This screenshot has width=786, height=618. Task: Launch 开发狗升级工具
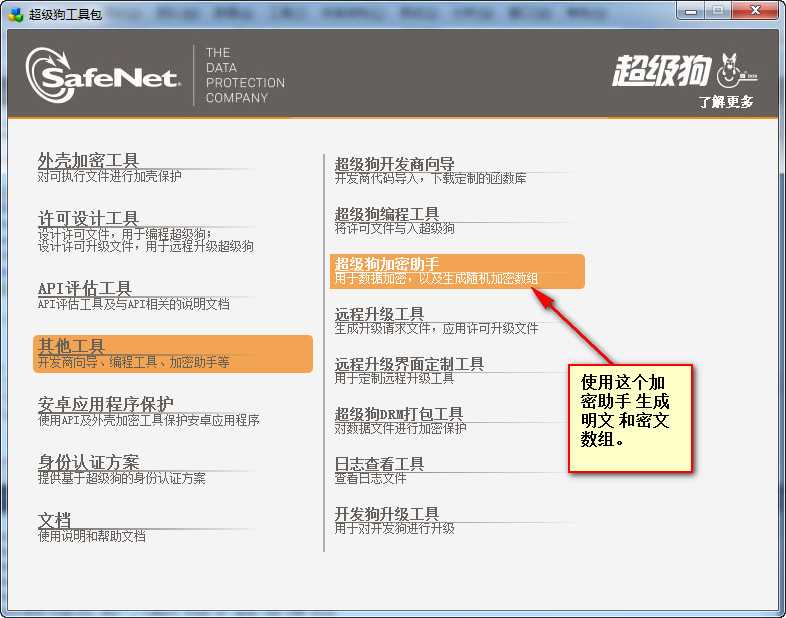[387, 514]
